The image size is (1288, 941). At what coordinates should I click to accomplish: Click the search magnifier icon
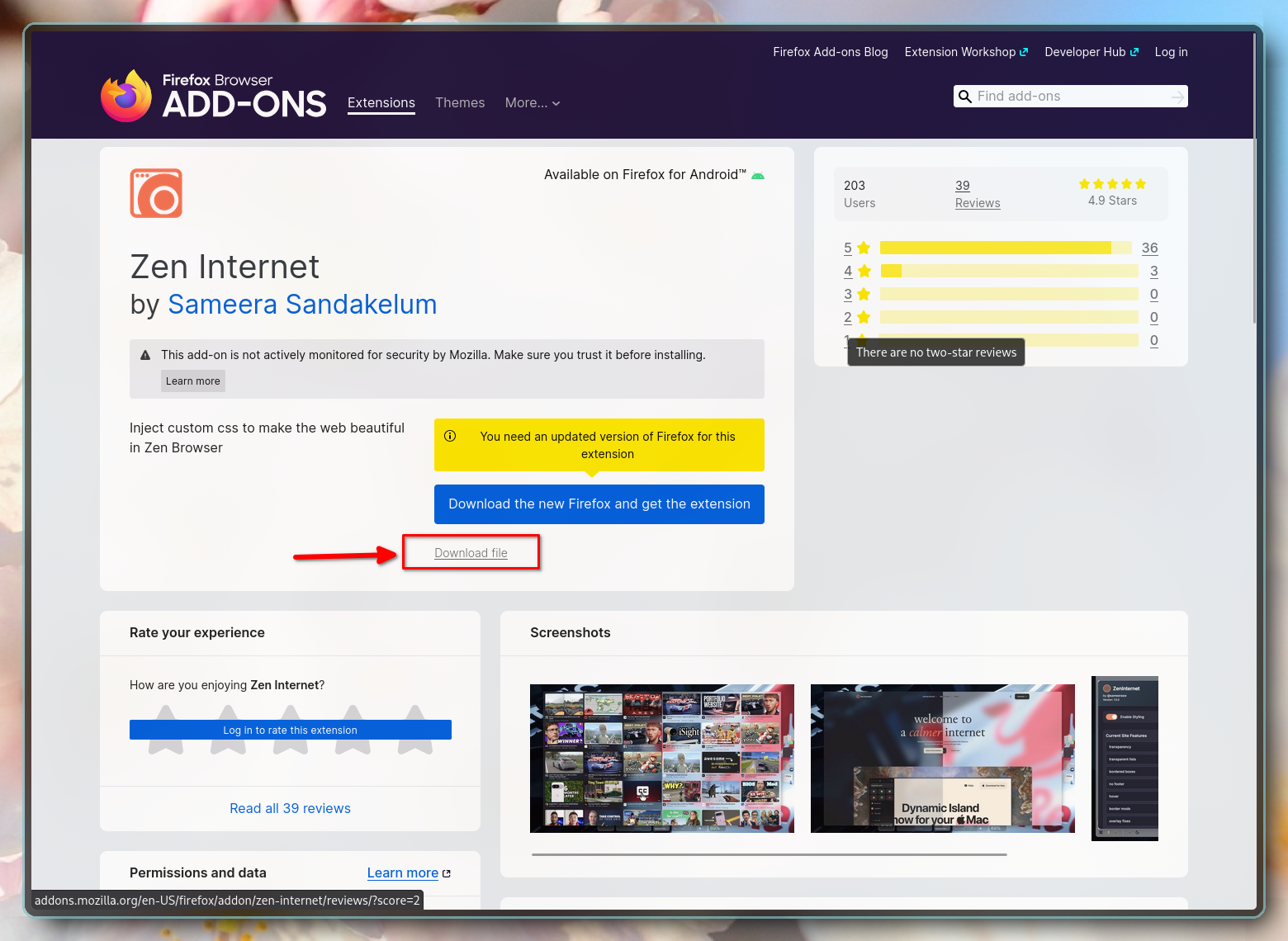click(x=964, y=97)
